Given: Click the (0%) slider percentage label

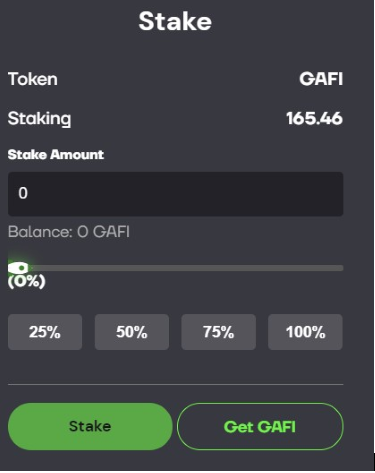Looking at the screenshot, I should pos(27,281).
